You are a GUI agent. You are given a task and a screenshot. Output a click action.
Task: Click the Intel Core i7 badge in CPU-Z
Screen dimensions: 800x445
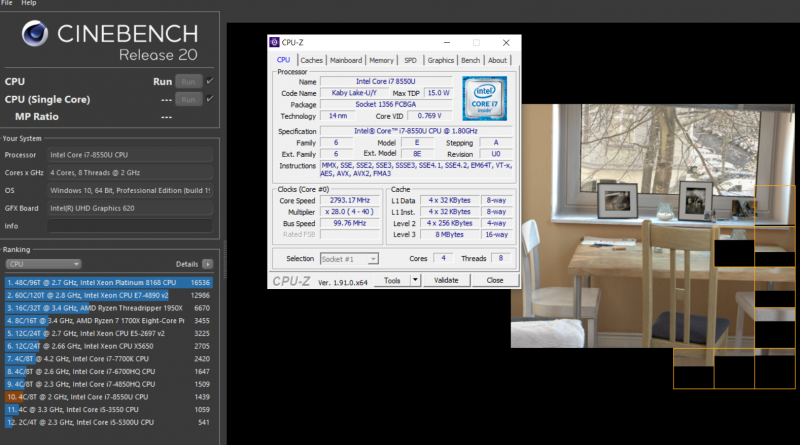pos(483,98)
